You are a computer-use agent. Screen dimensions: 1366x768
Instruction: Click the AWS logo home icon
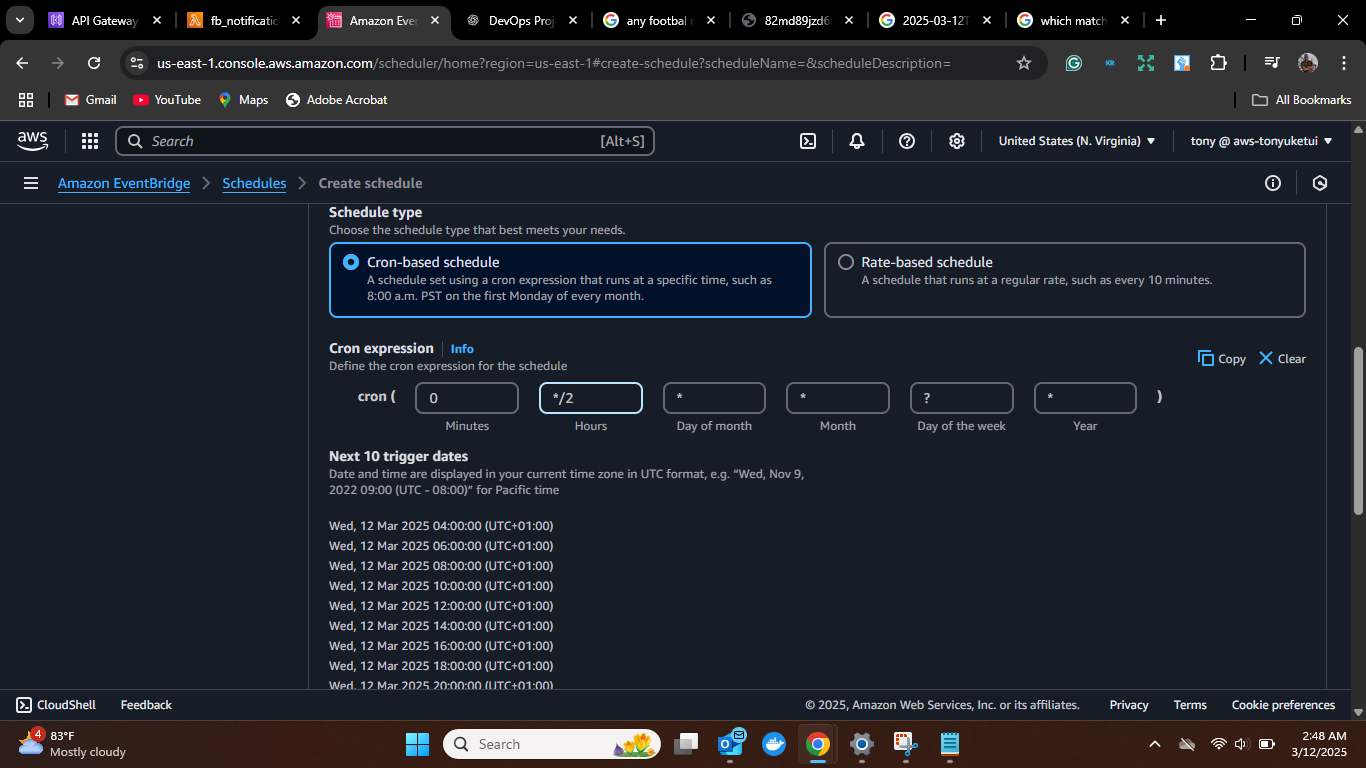[33, 141]
